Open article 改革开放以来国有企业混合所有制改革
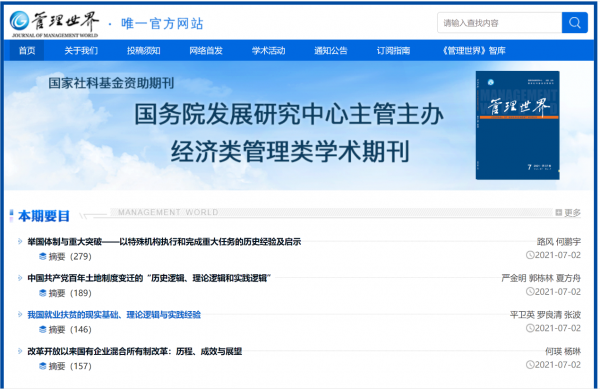 click(134, 351)
